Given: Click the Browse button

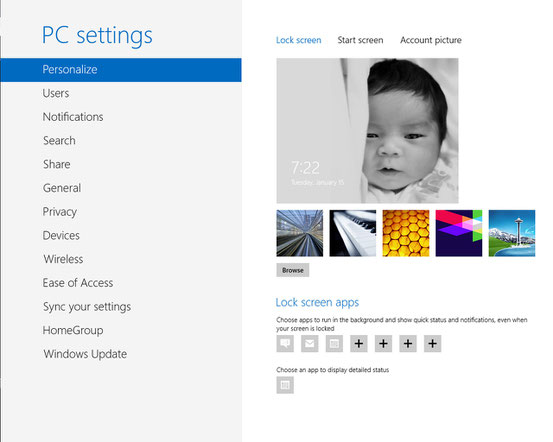Looking at the screenshot, I should coord(293,270).
